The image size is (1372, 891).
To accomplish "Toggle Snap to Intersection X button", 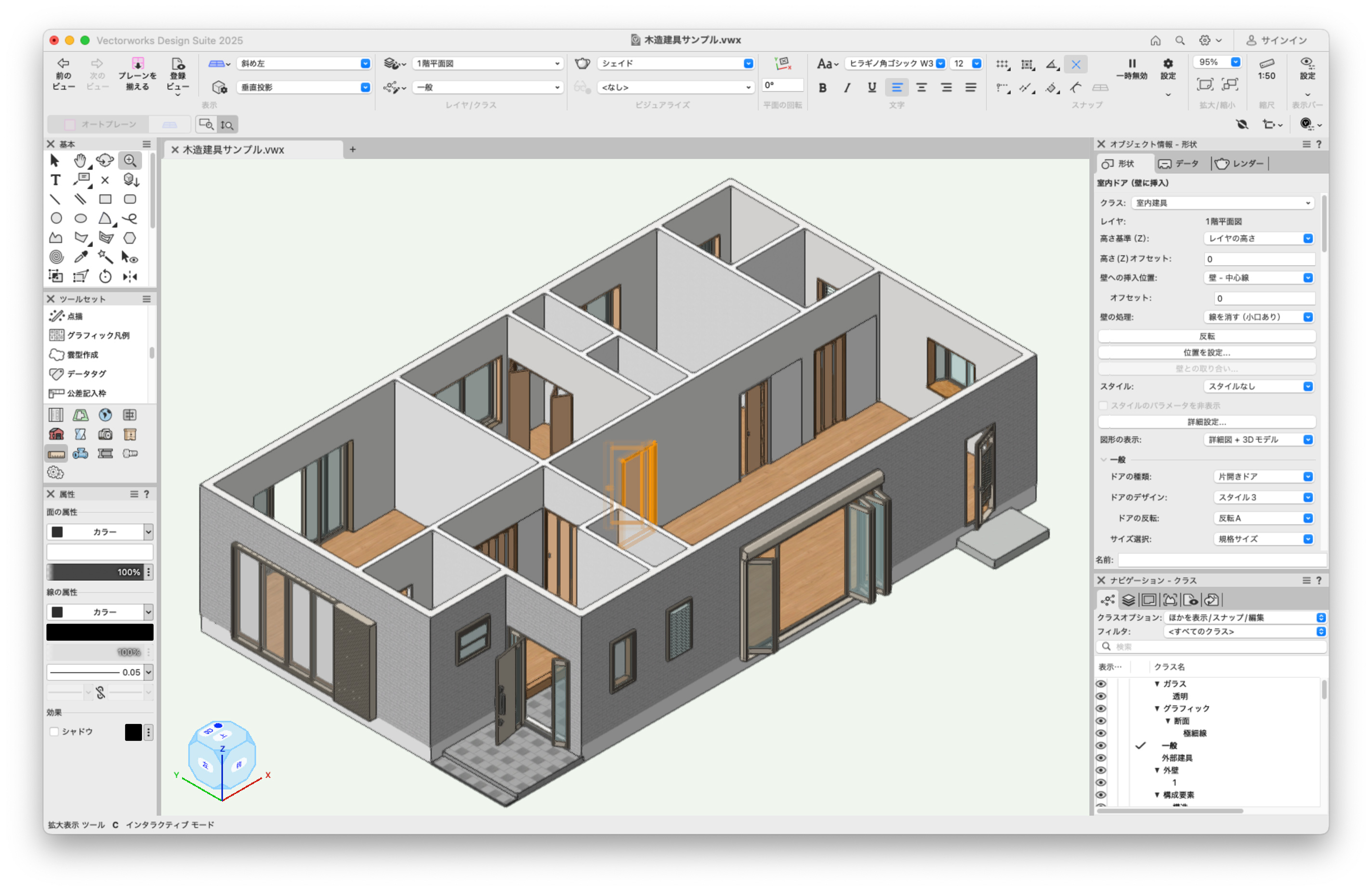I will point(1076,65).
